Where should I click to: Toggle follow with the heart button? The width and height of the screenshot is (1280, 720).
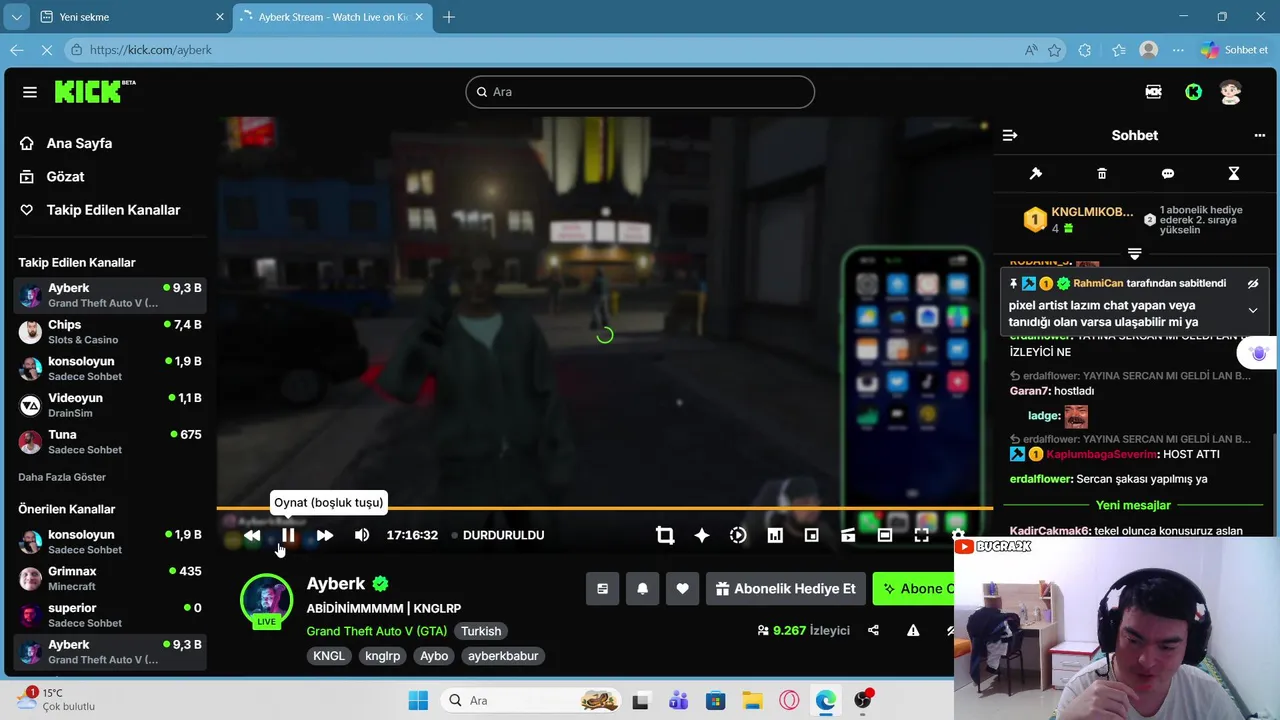tap(682, 589)
